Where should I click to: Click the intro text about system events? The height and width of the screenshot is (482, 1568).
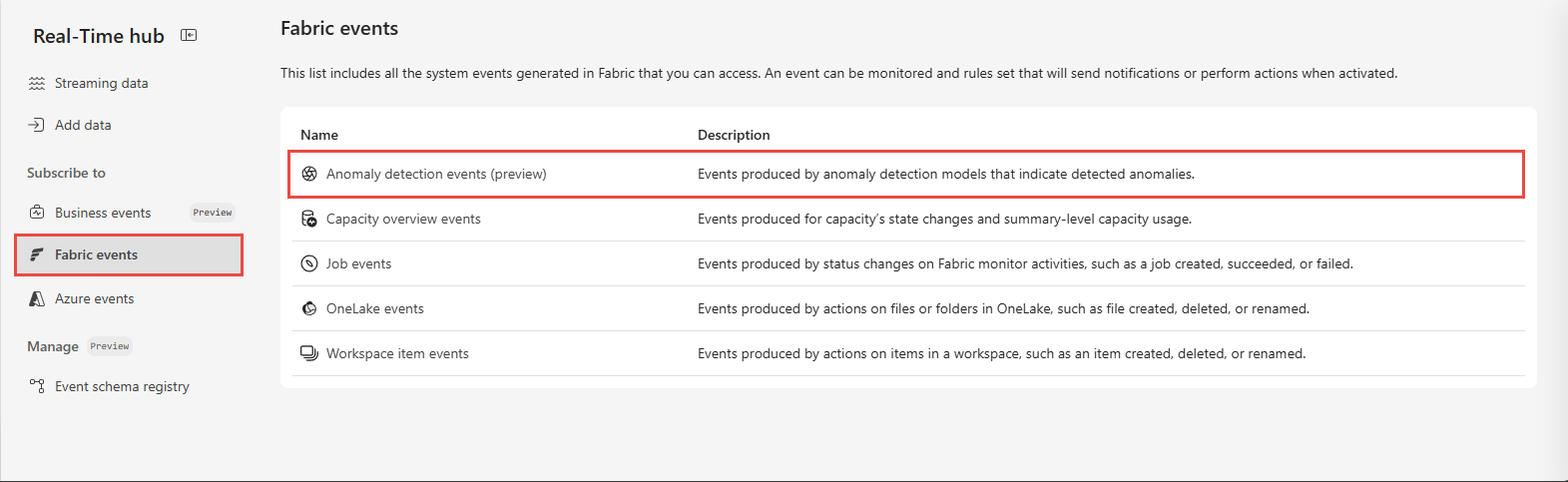tap(838, 73)
